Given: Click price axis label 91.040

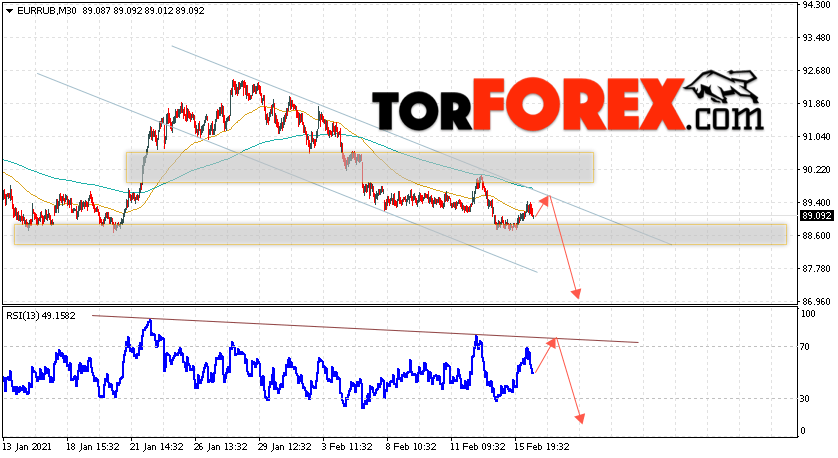Looking at the screenshot, I should 816,137.
